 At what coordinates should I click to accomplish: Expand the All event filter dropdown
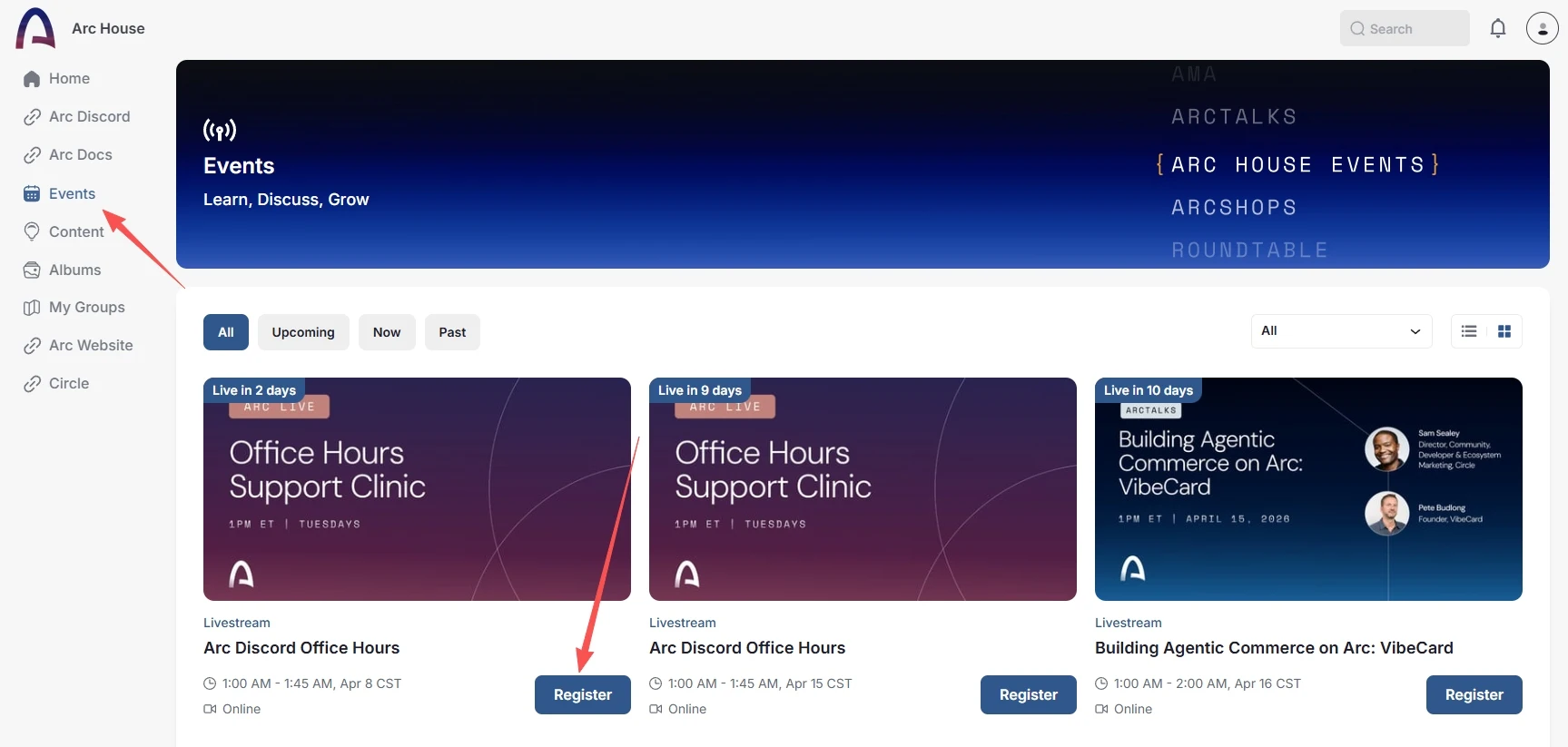coord(1340,331)
